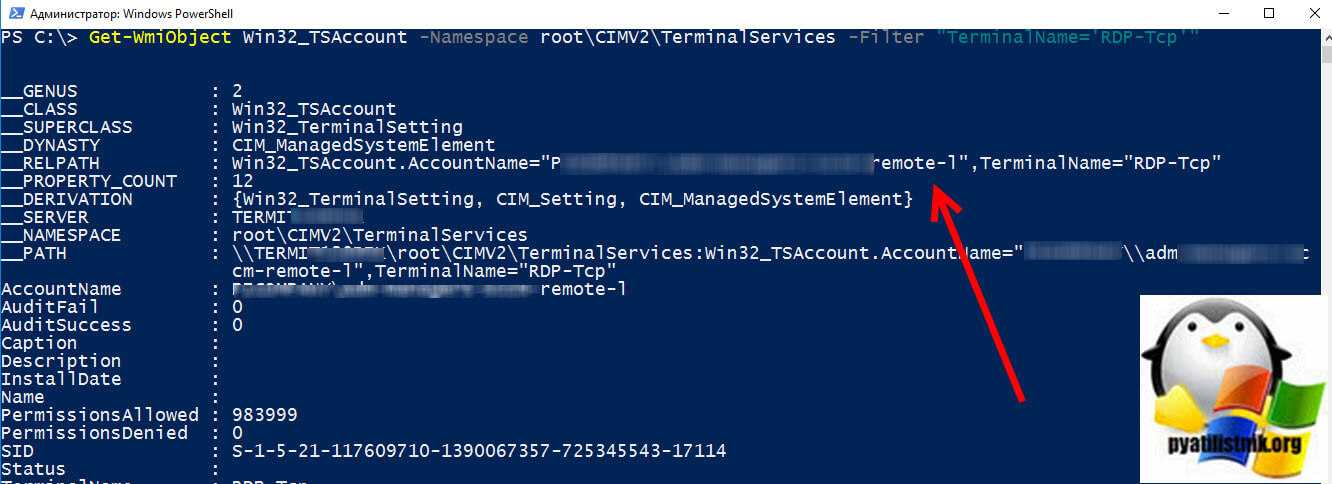
Task: Click the PermissionsAllowed value 983999
Action: click(x=264, y=415)
